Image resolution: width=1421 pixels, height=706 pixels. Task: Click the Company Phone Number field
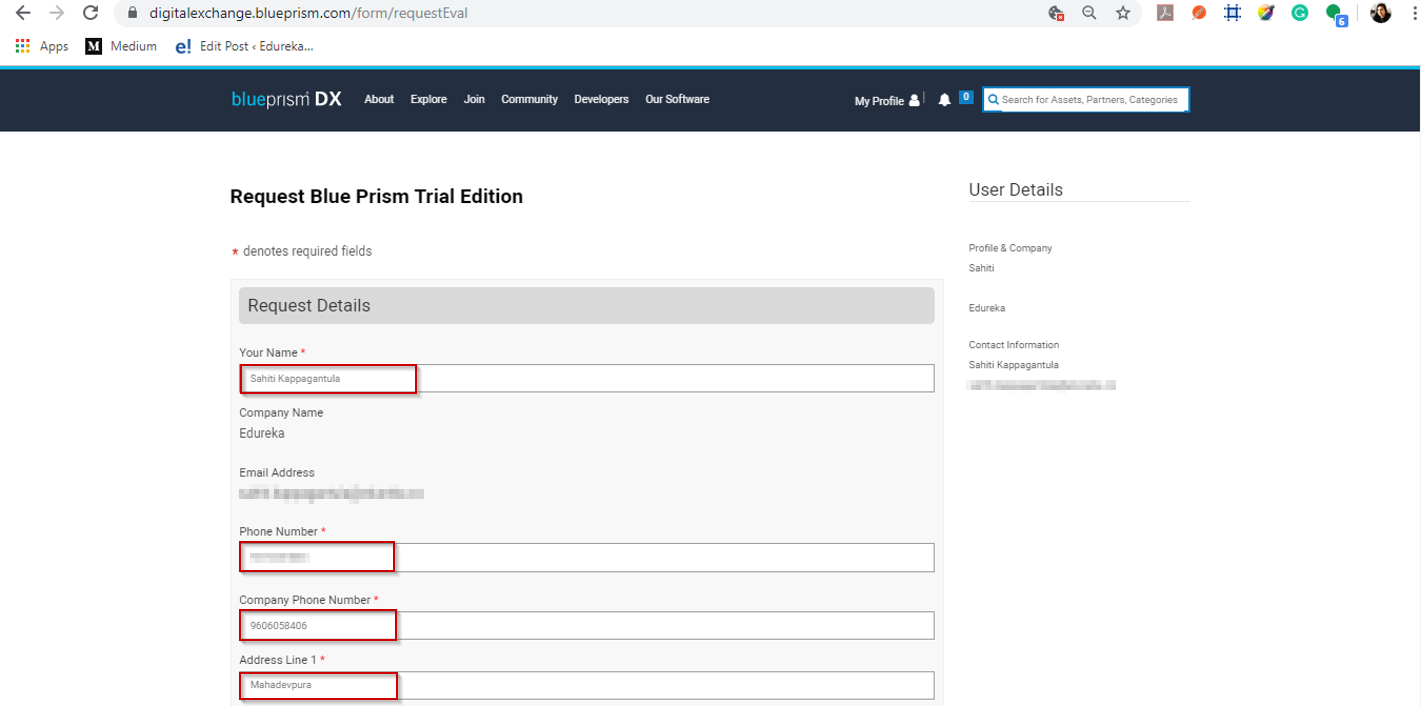click(x=587, y=625)
